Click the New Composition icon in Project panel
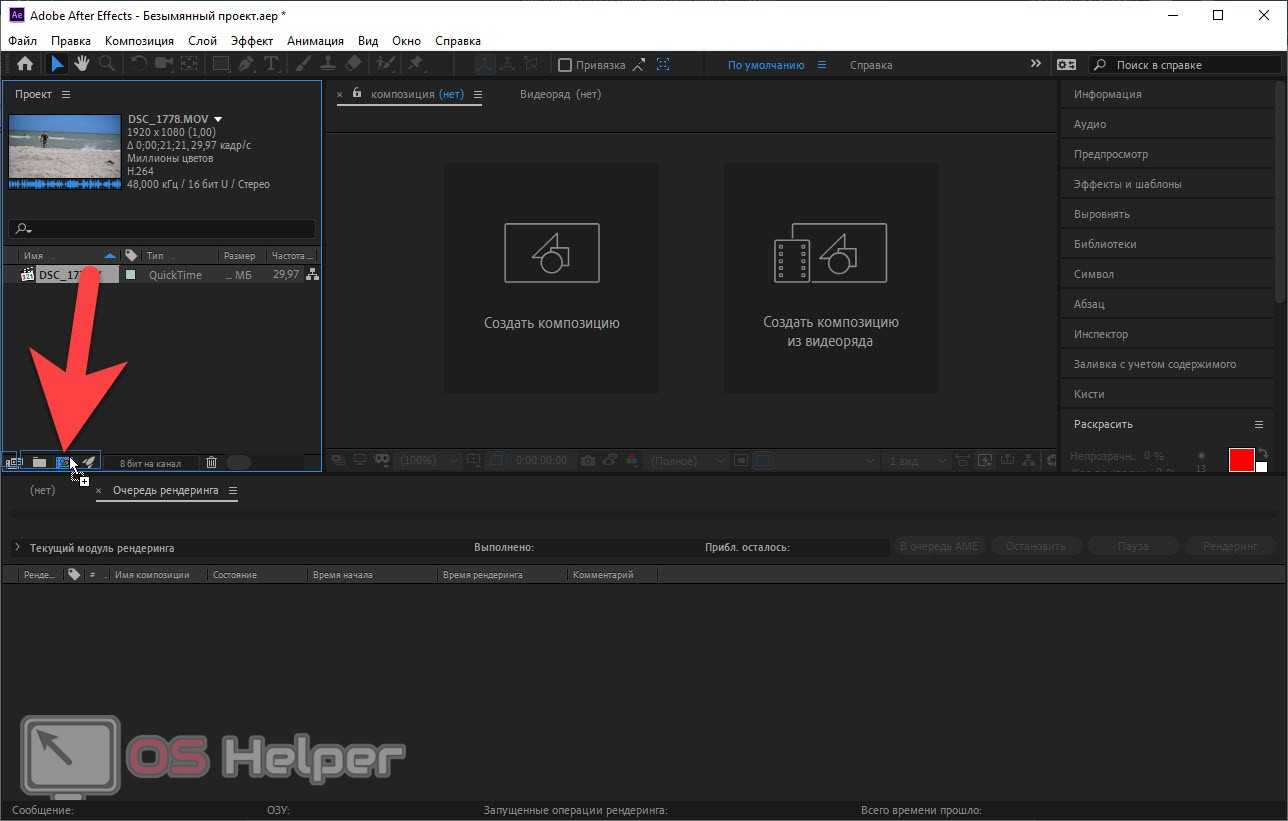The width and height of the screenshot is (1288, 821). click(x=64, y=462)
